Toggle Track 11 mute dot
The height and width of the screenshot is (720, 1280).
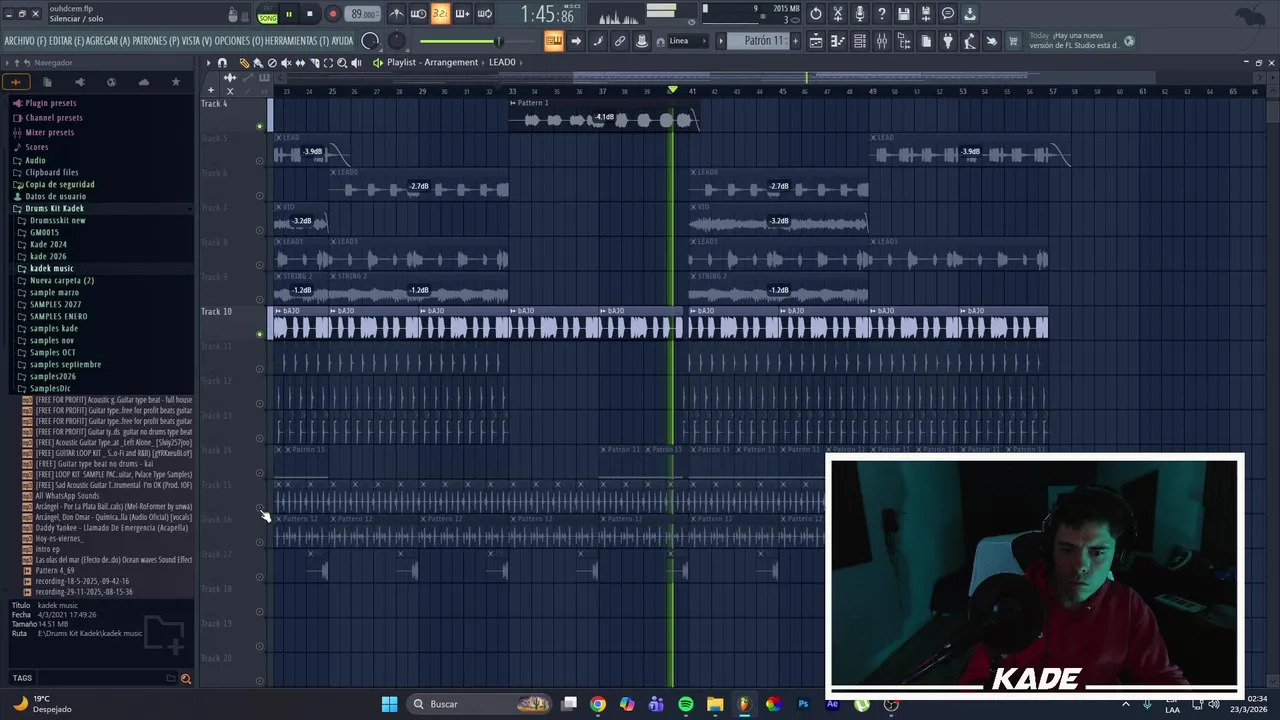[260, 369]
